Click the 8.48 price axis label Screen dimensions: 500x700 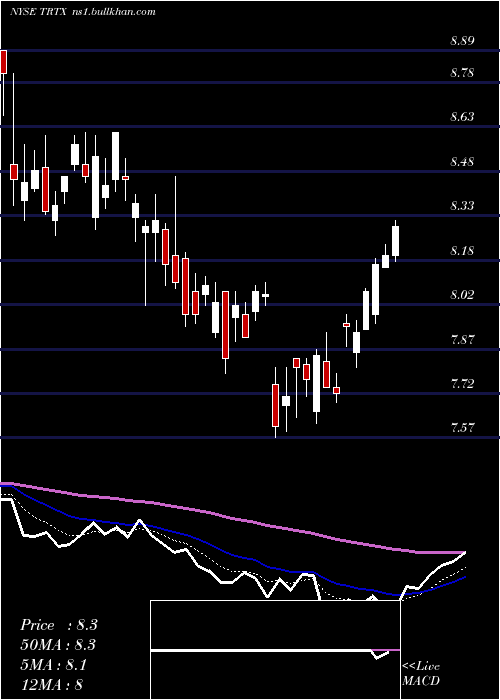click(462, 161)
